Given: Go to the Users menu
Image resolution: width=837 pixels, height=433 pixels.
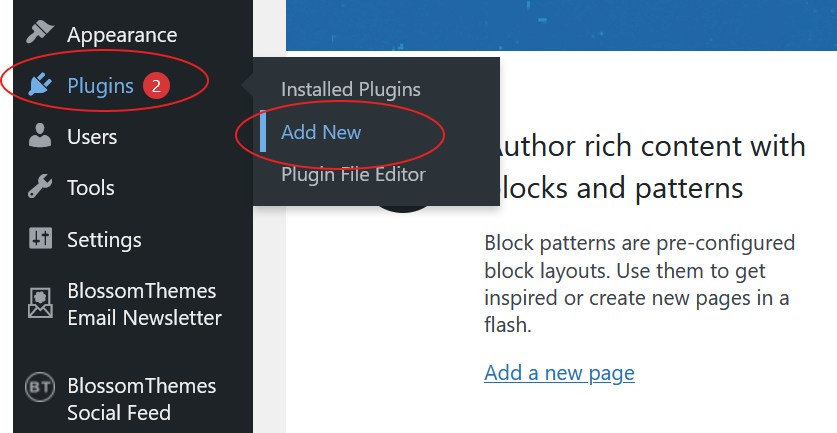Looking at the screenshot, I should 92,137.
